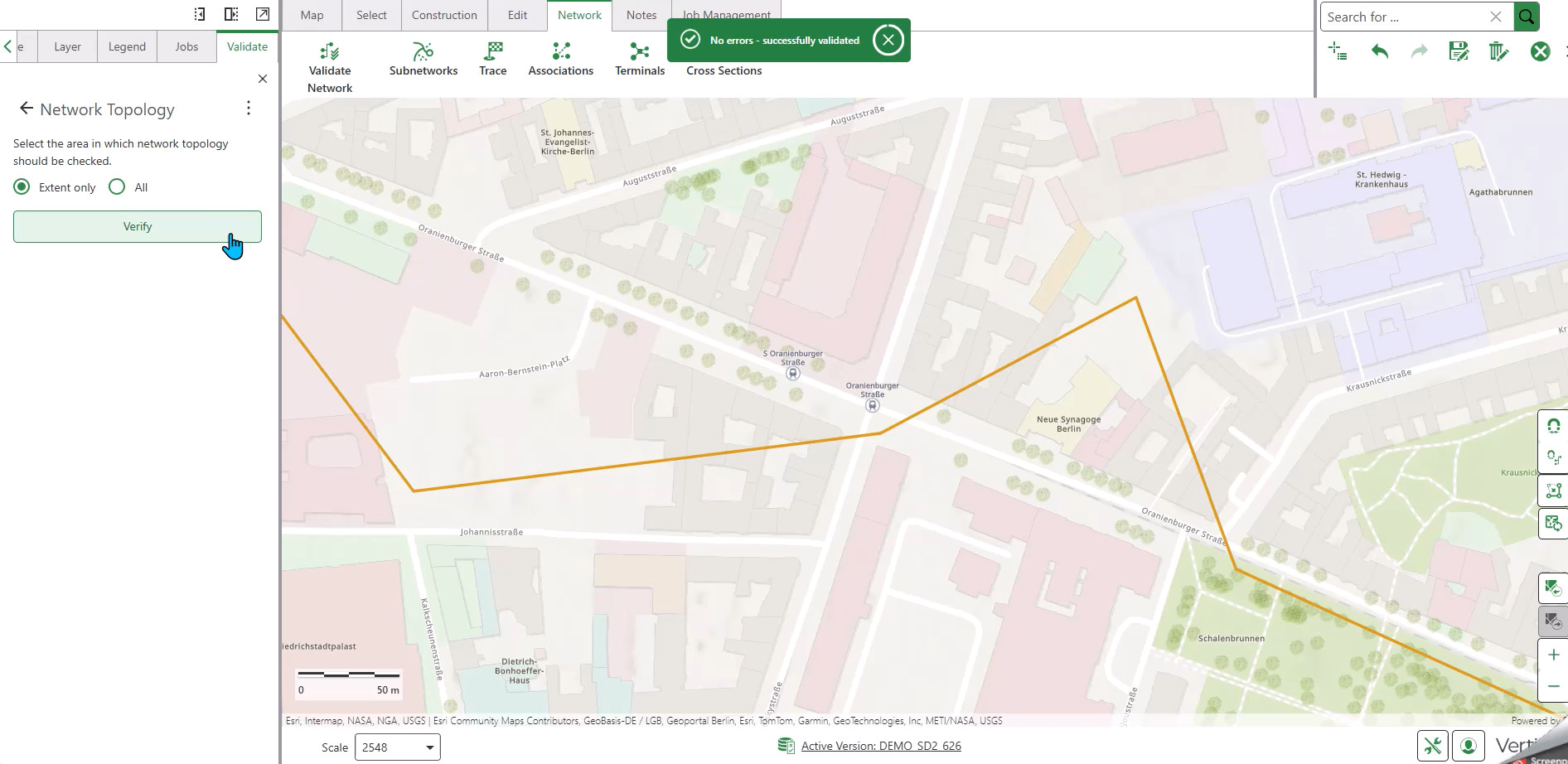Open the Jobs panel tab

[x=186, y=46]
